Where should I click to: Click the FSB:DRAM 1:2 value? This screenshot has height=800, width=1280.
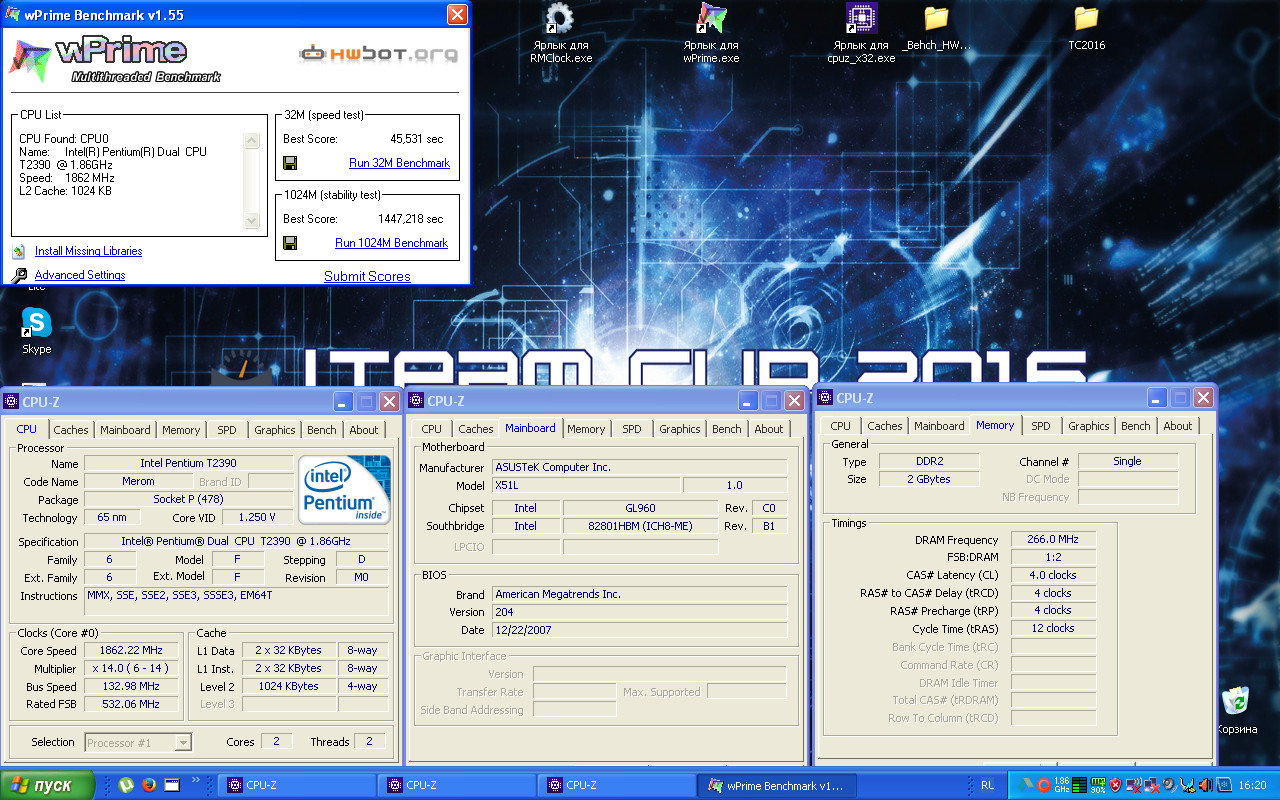point(1053,557)
